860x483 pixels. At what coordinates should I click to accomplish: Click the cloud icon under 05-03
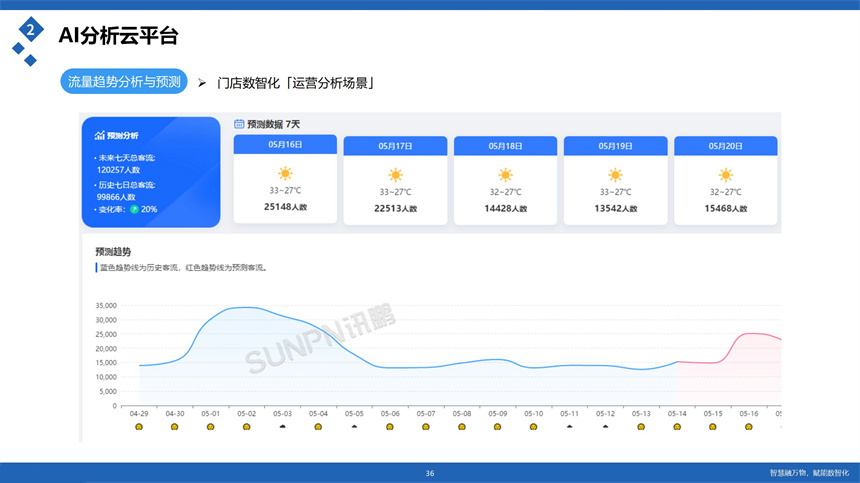[282, 426]
